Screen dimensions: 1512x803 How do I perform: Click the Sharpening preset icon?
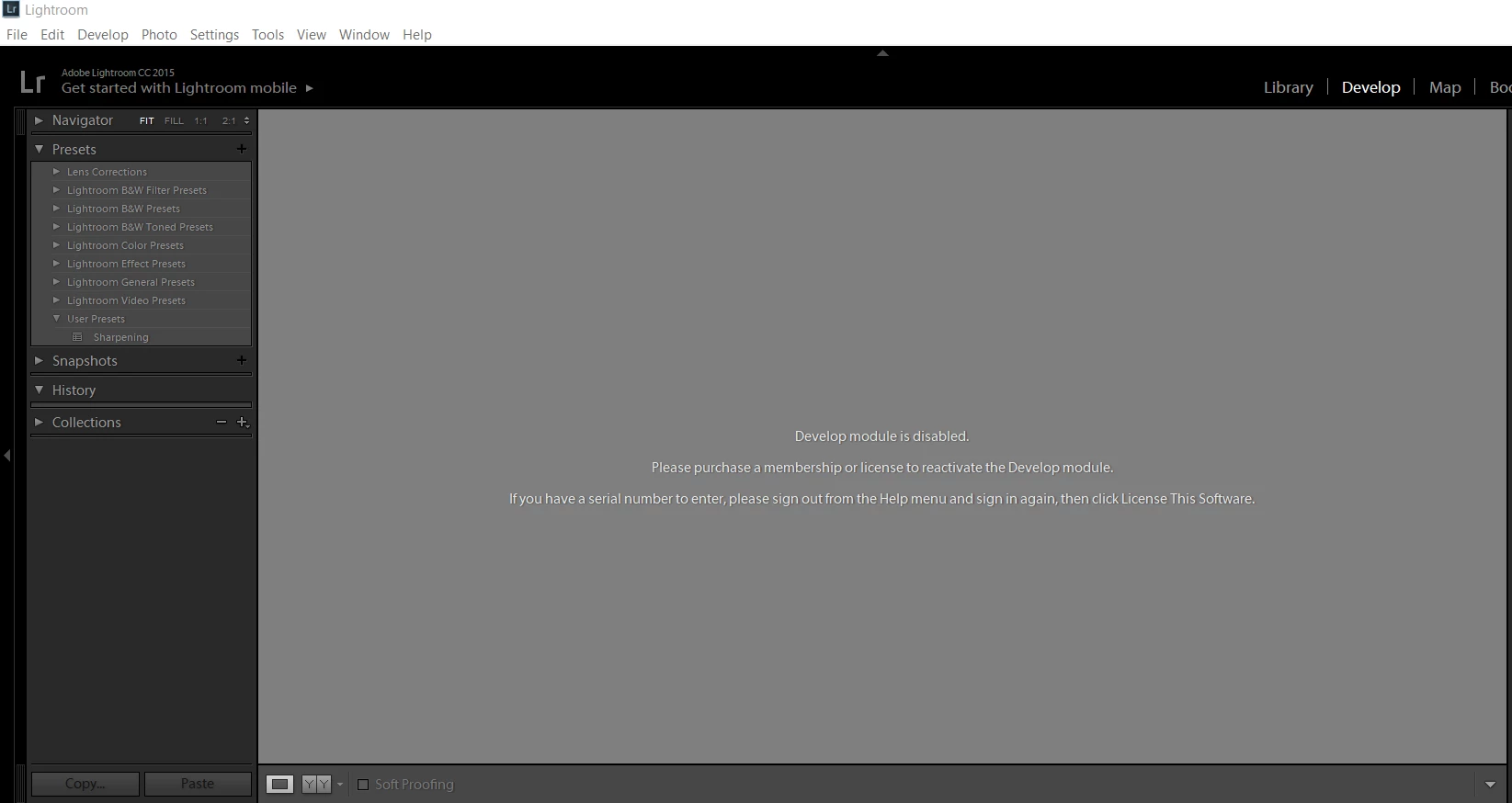coord(78,337)
